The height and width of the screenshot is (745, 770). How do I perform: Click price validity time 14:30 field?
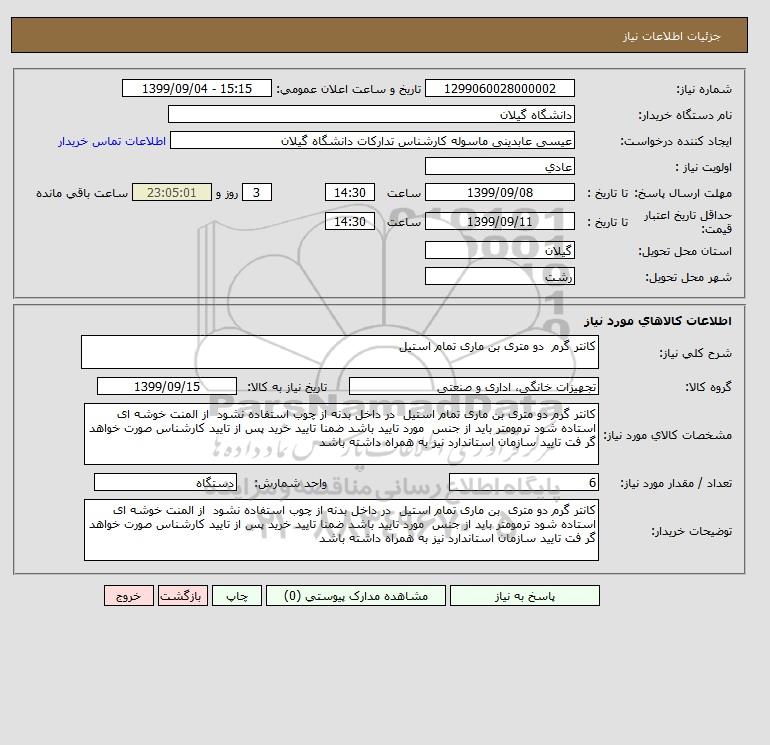tap(350, 221)
